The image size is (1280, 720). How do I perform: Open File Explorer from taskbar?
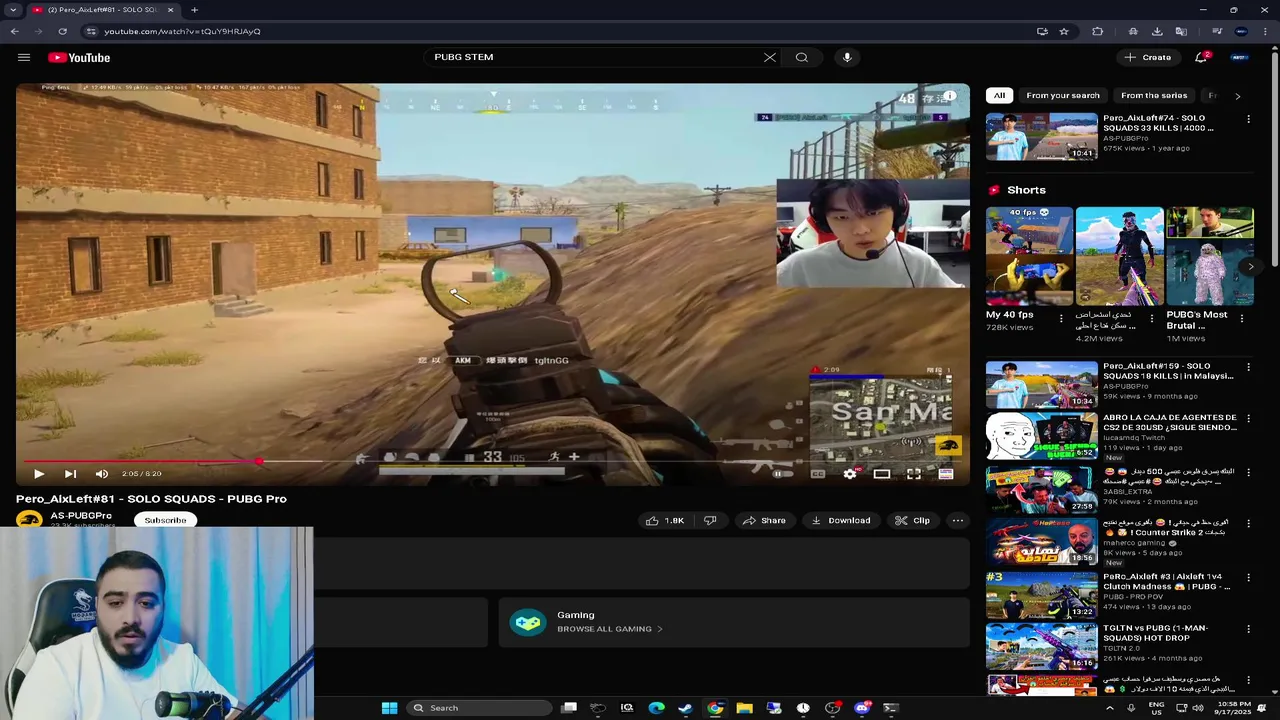click(744, 708)
